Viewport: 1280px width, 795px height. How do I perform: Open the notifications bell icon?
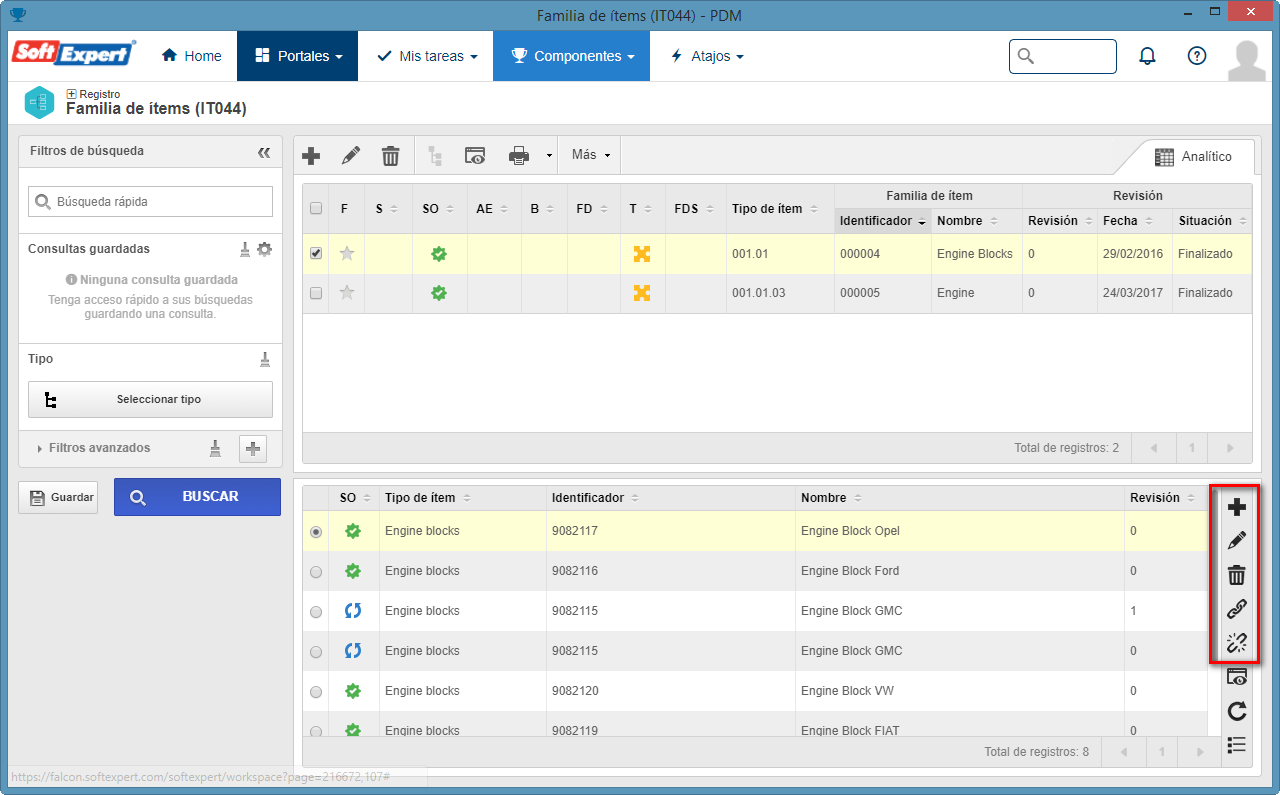1148,56
